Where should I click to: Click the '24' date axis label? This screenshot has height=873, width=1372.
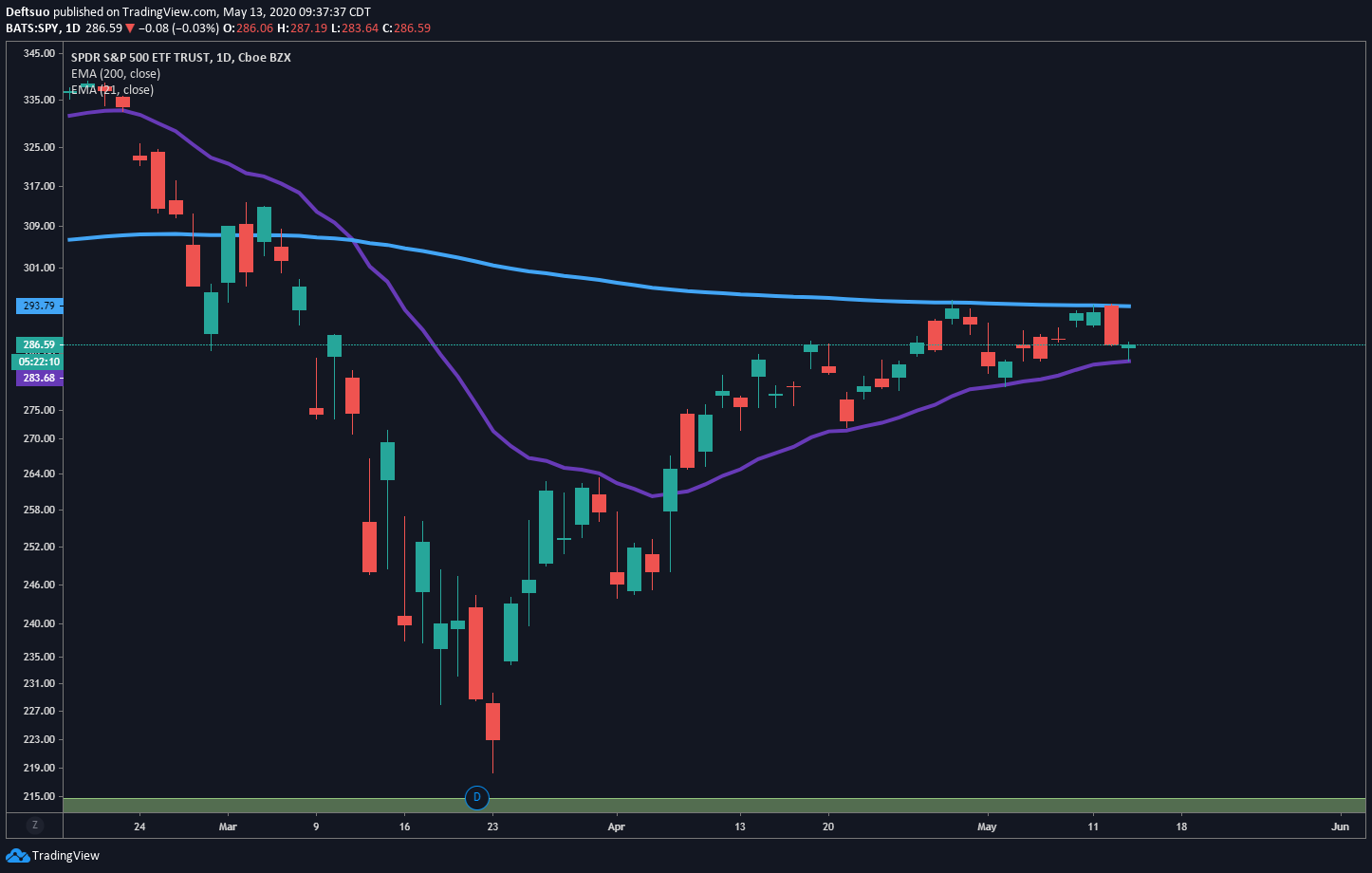pyautogui.click(x=139, y=827)
